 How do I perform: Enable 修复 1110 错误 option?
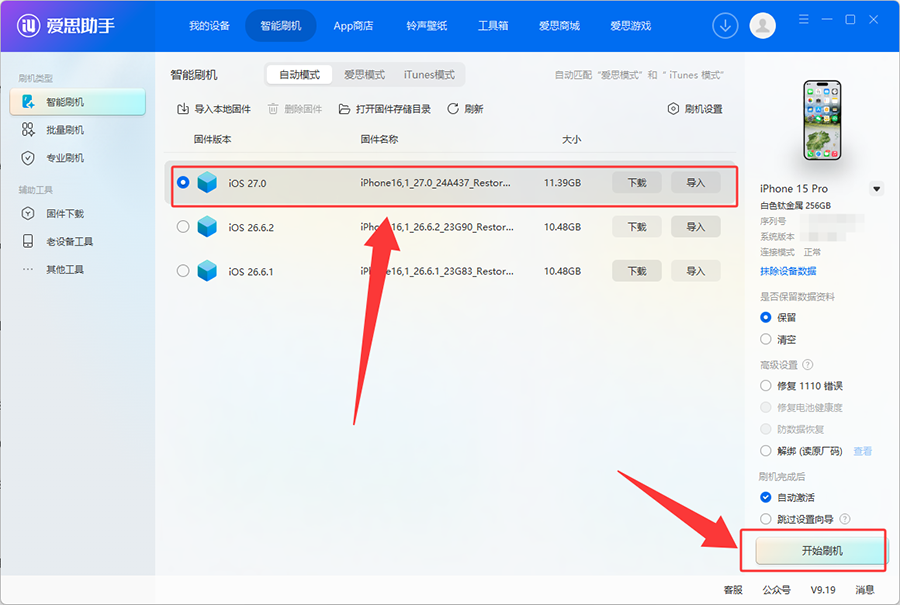766,386
